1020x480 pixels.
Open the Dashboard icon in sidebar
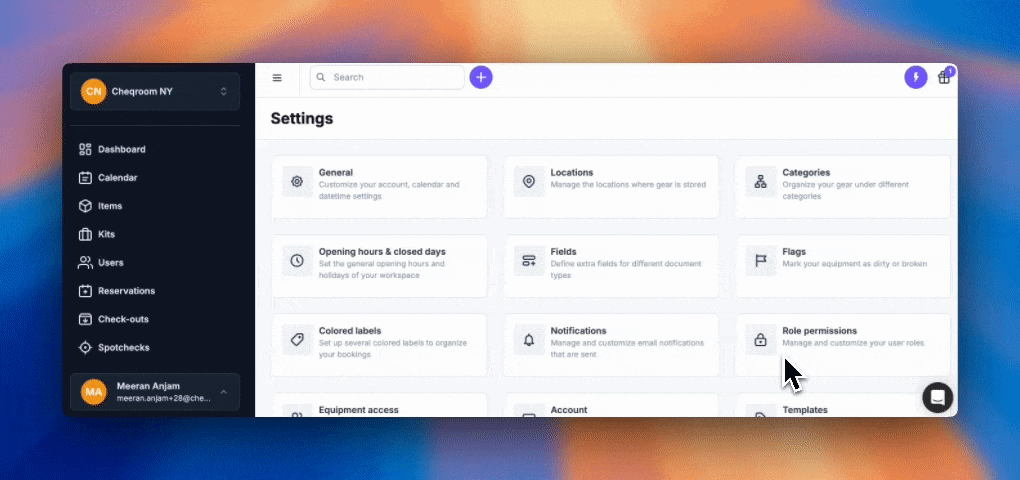tap(85, 150)
